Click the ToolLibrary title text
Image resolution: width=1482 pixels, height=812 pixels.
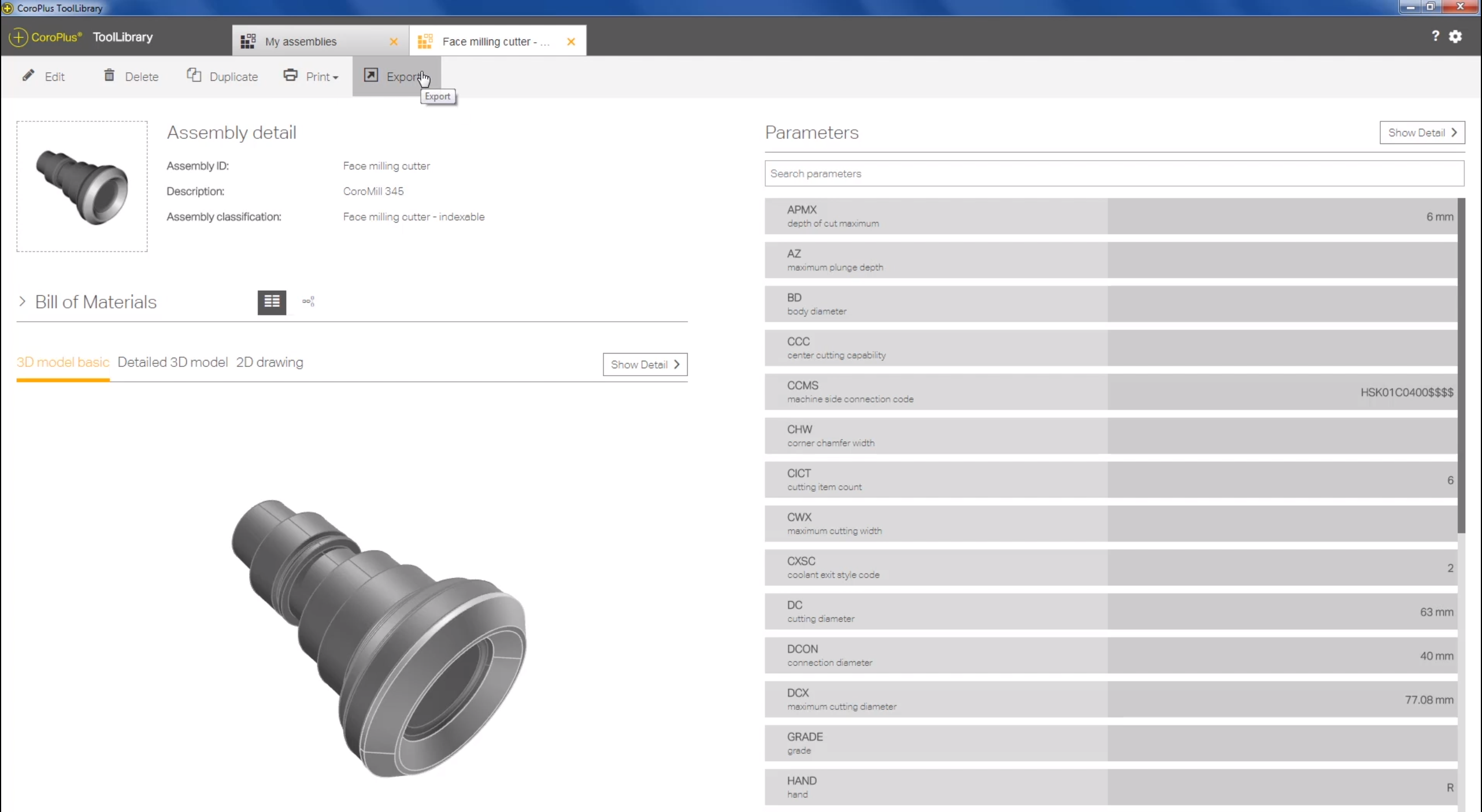click(x=123, y=37)
